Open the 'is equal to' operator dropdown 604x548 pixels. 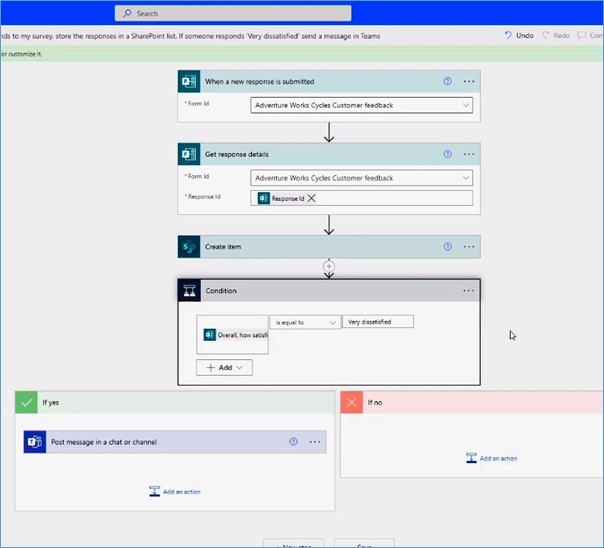(305, 322)
